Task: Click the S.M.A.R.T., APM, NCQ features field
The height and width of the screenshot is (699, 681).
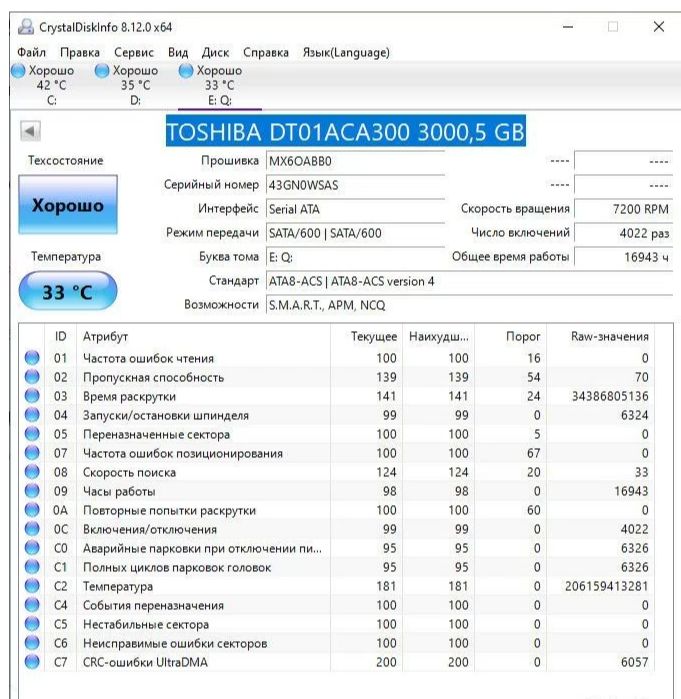Action: (x=469, y=305)
